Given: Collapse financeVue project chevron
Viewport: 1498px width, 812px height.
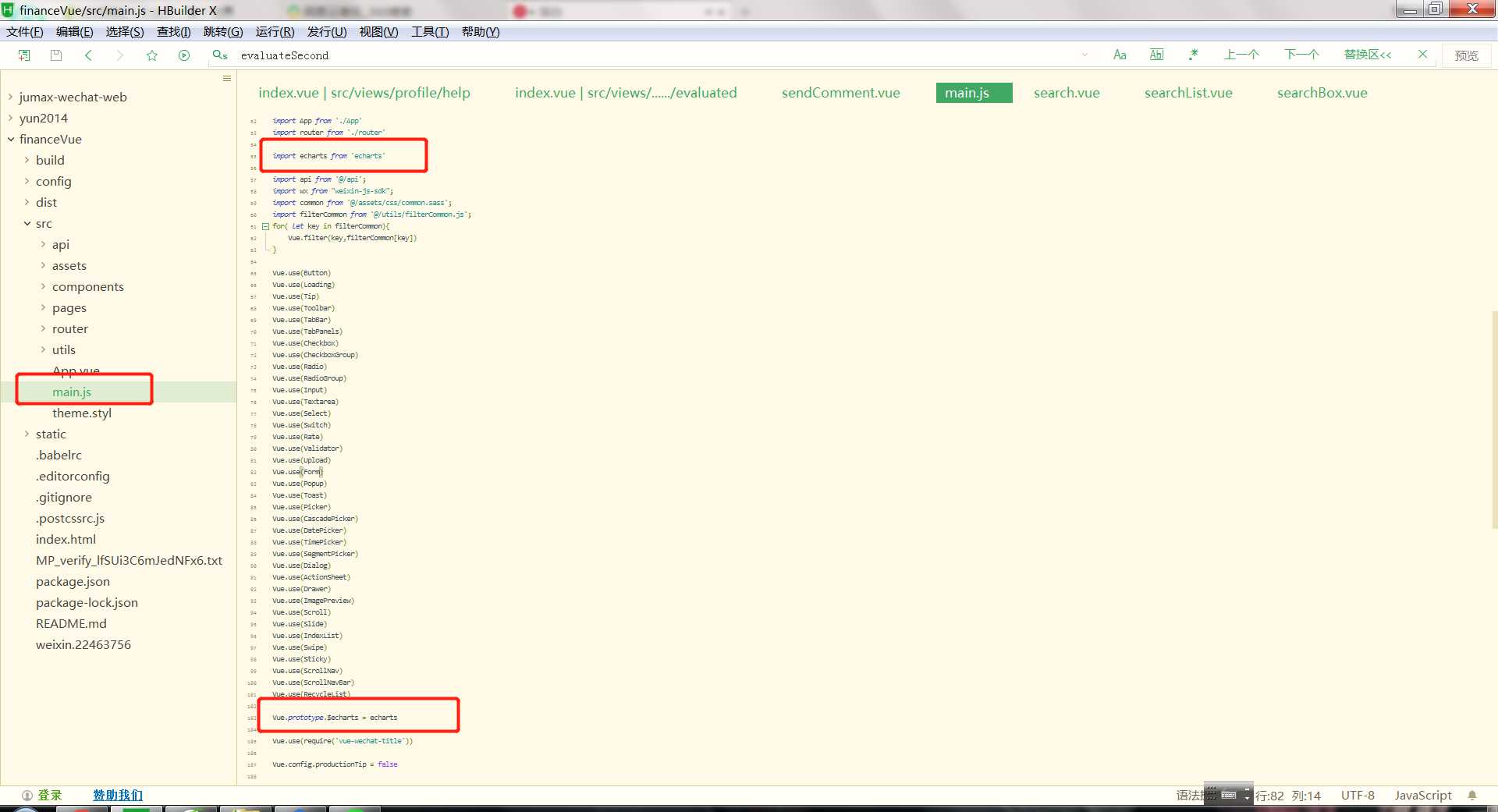Looking at the screenshot, I should (10, 139).
